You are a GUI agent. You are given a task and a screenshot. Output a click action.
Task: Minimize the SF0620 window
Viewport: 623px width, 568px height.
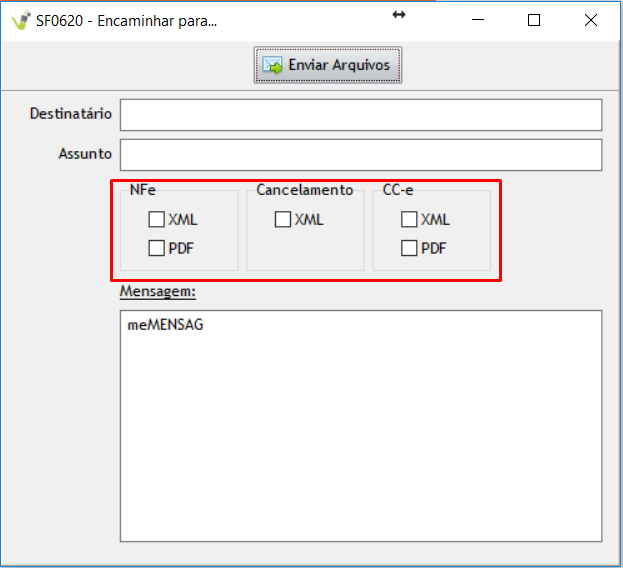tap(487, 20)
